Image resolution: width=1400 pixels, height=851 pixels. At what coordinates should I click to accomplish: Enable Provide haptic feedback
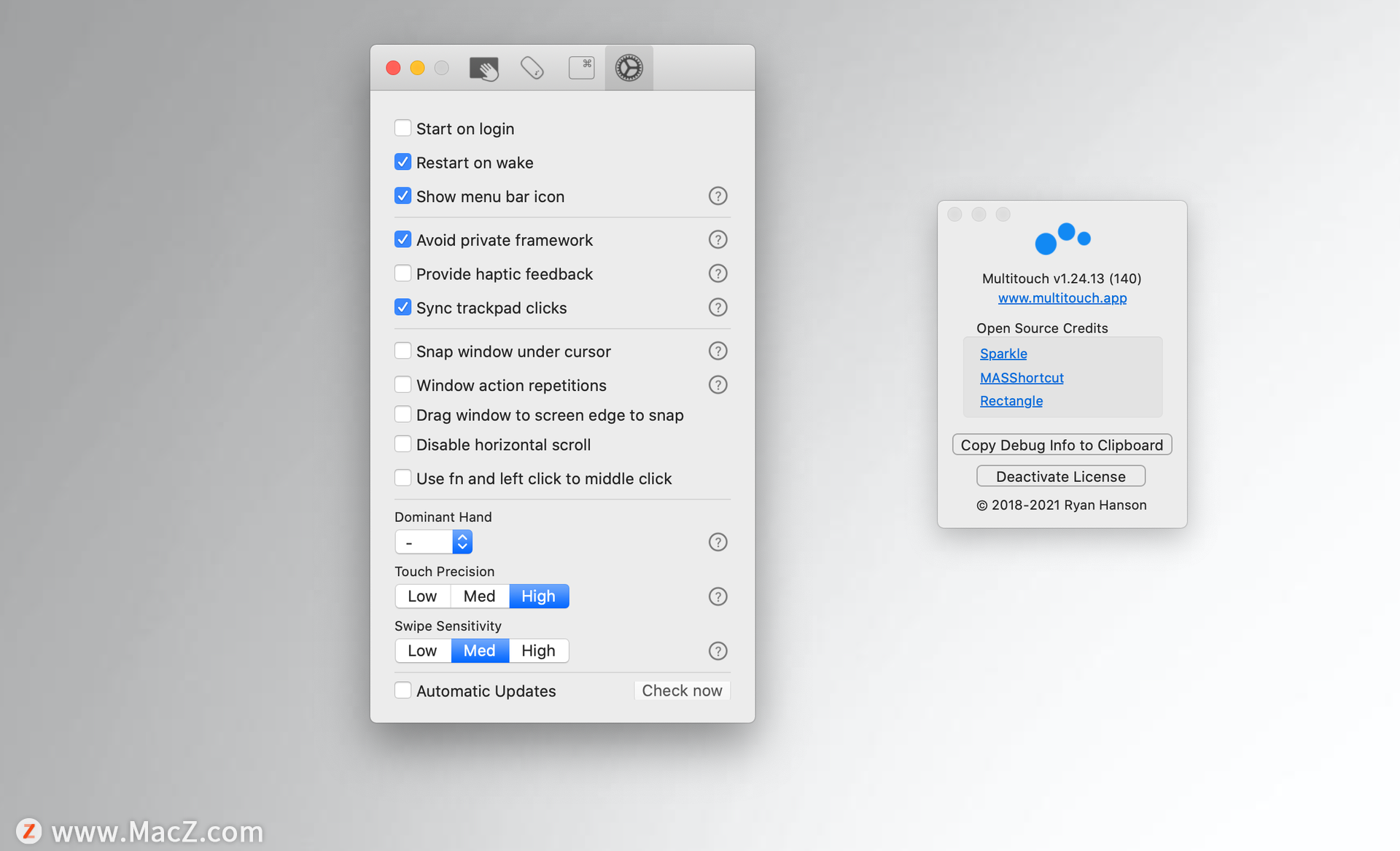pos(402,273)
